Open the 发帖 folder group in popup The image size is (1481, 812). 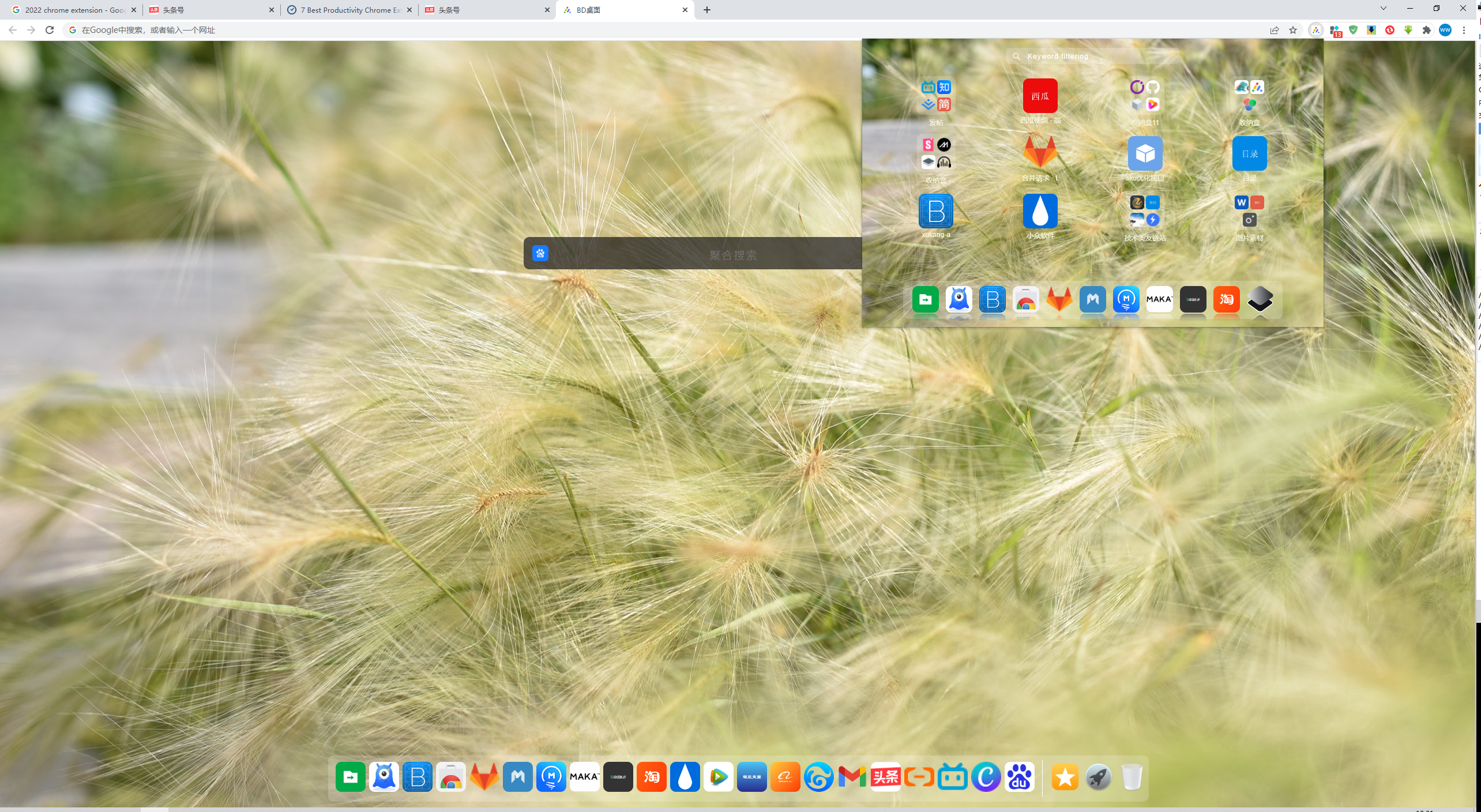click(x=936, y=96)
